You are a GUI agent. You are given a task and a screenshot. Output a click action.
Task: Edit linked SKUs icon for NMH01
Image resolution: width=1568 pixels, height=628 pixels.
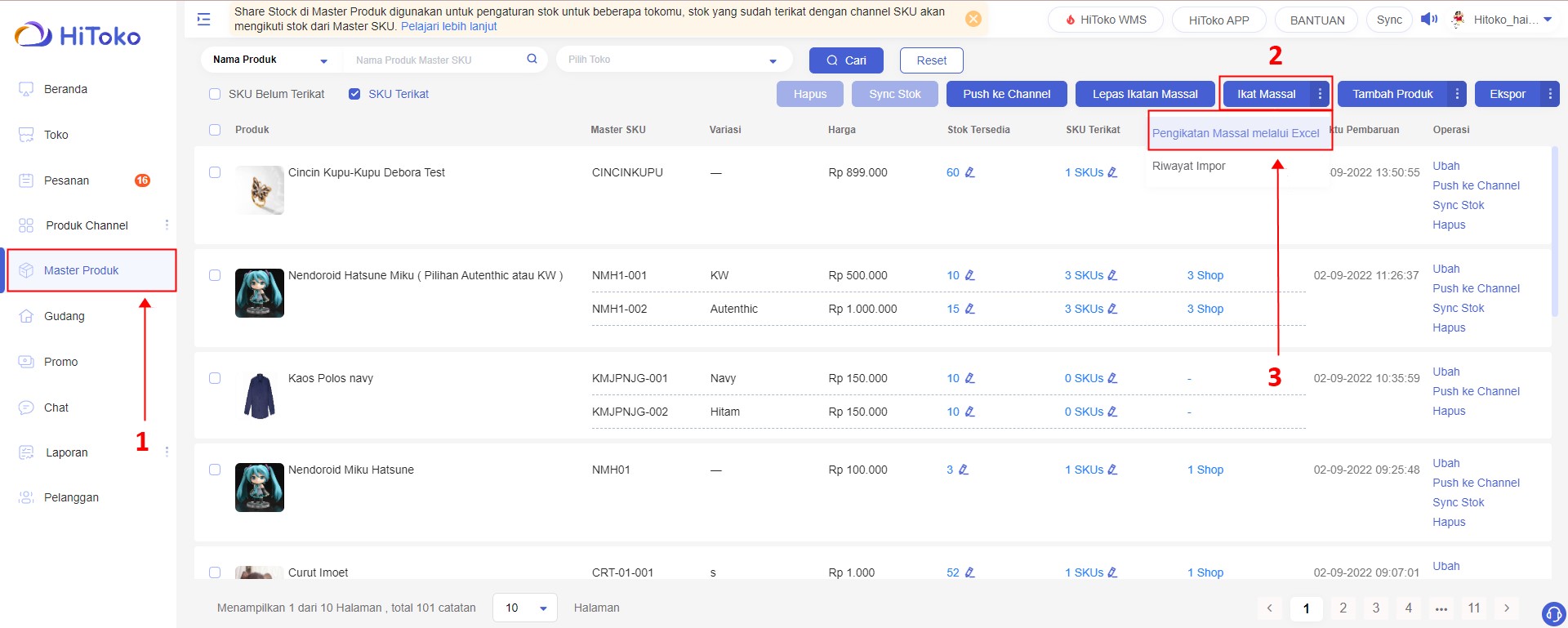click(1112, 470)
